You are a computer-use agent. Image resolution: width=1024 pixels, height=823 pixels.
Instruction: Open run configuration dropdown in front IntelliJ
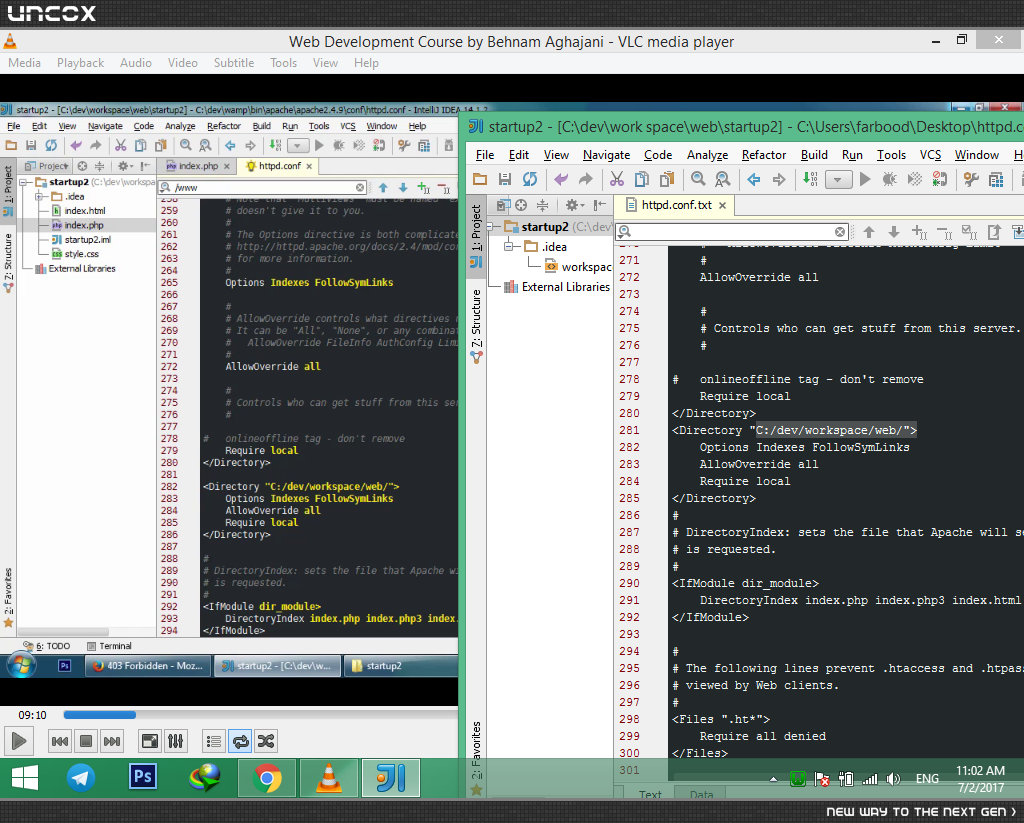click(x=839, y=180)
